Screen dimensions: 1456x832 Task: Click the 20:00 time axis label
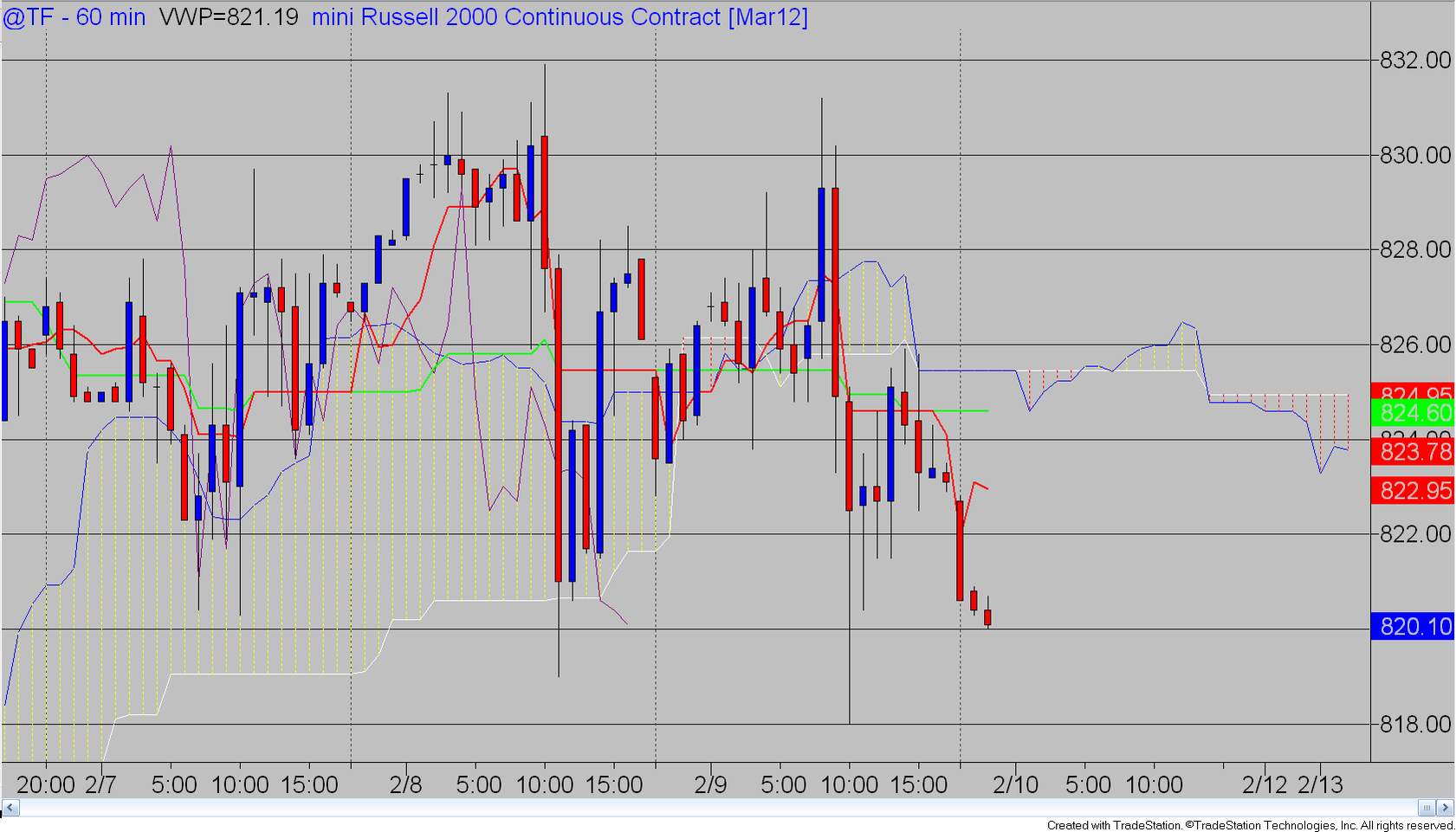(46, 785)
